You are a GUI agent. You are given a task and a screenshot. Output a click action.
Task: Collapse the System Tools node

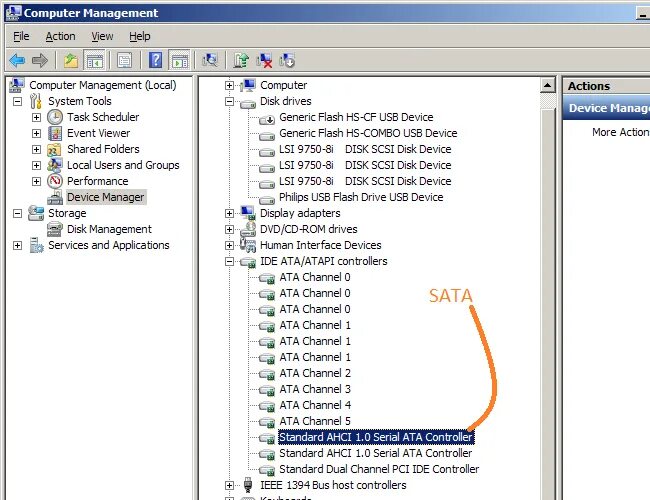point(17,101)
